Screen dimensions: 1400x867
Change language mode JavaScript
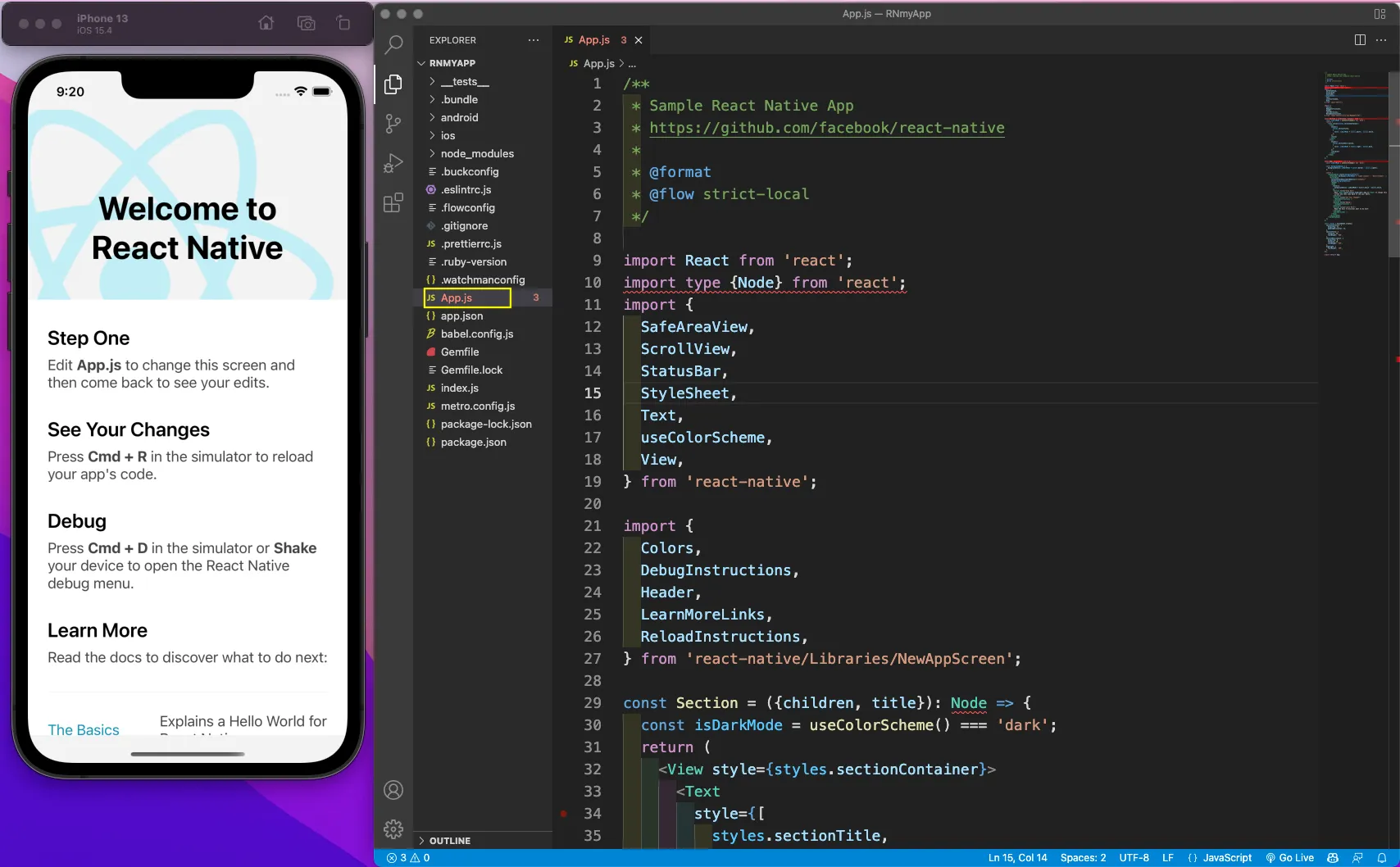pyautogui.click(x=1220, y=858)
